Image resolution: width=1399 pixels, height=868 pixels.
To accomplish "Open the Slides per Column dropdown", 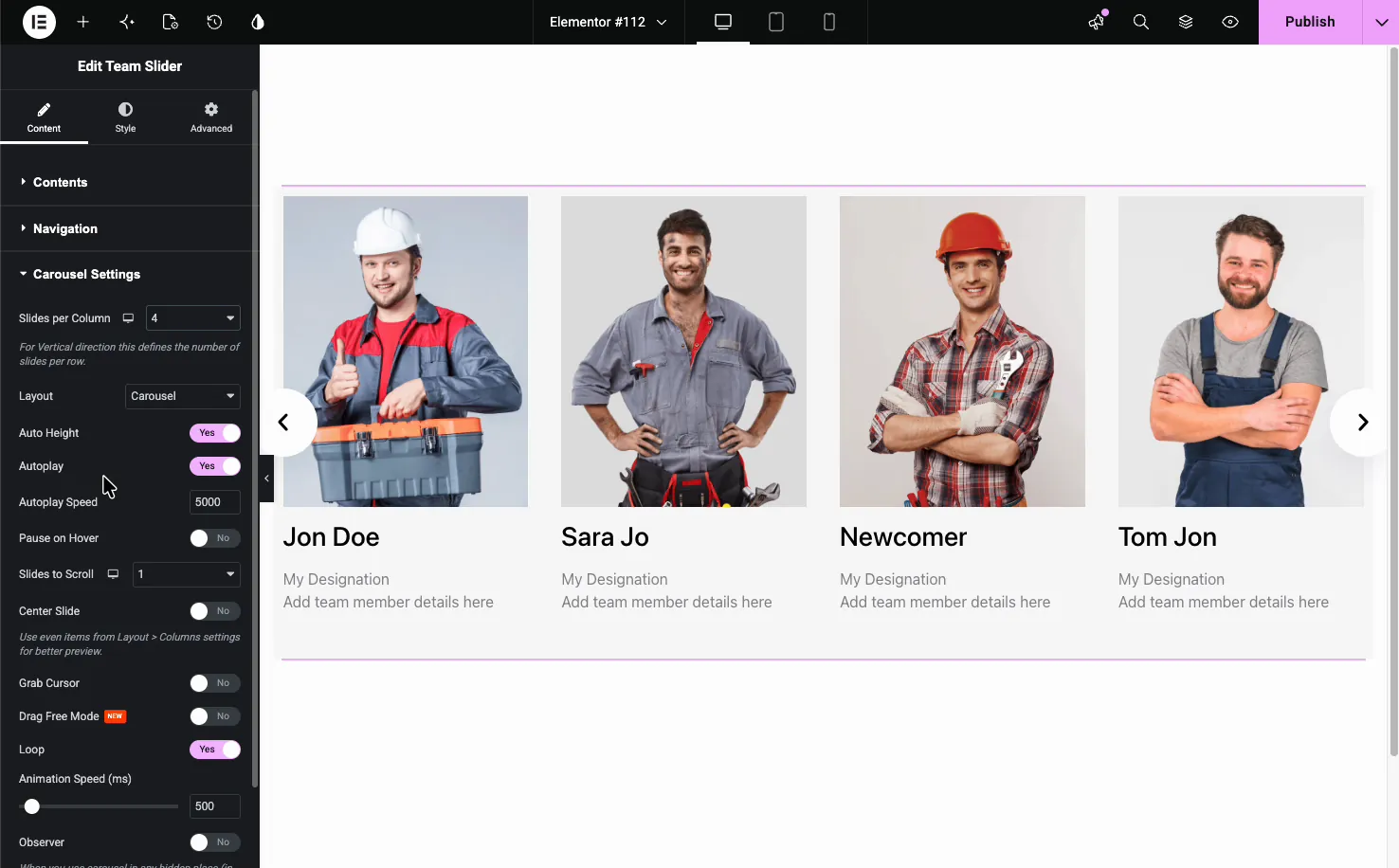I will (x=193, y=318).
